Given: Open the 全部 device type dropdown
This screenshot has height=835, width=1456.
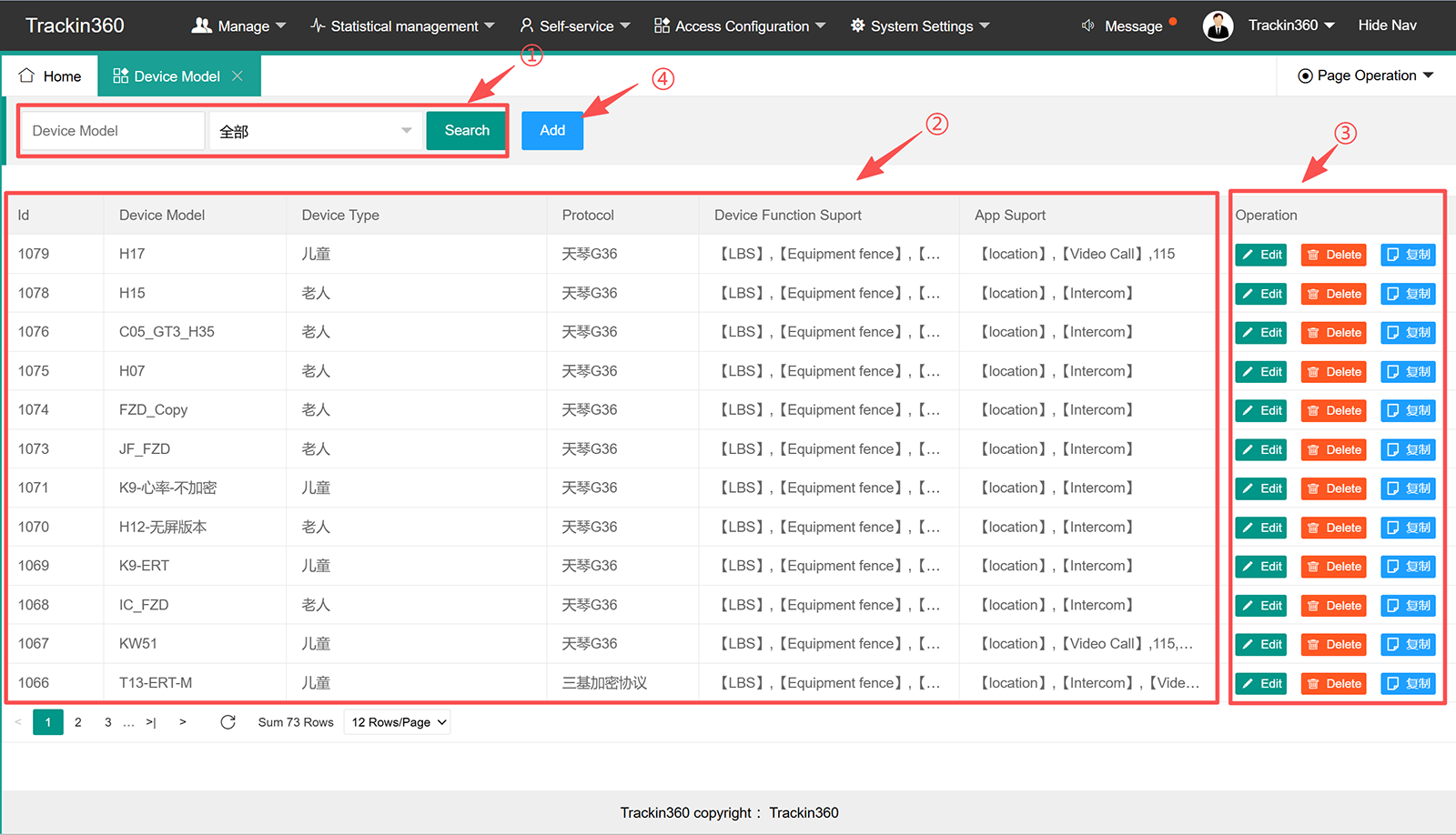Looking at the screenshot, I should (316, 131).
